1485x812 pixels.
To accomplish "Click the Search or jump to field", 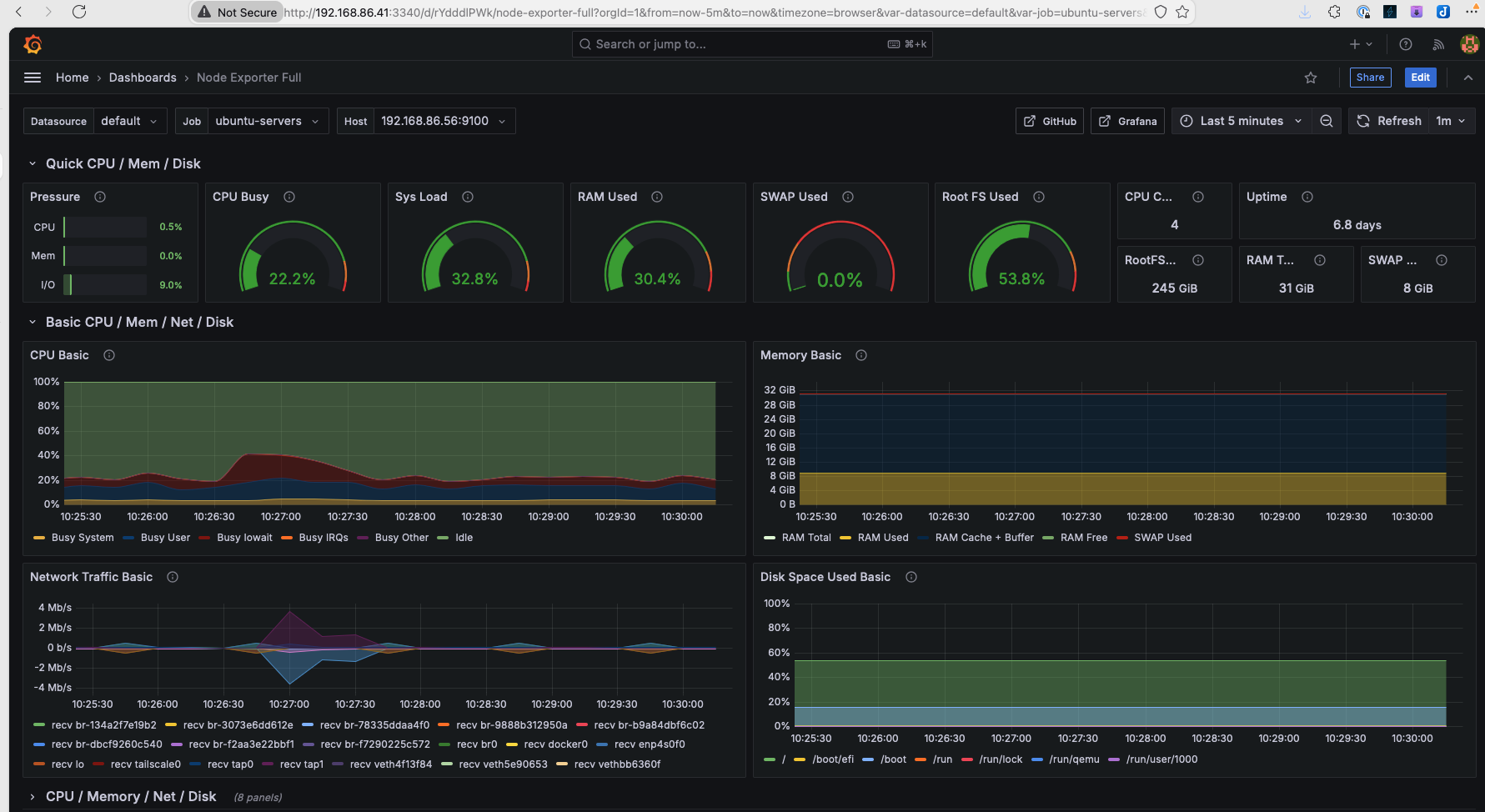I will [x=751, y=43].
